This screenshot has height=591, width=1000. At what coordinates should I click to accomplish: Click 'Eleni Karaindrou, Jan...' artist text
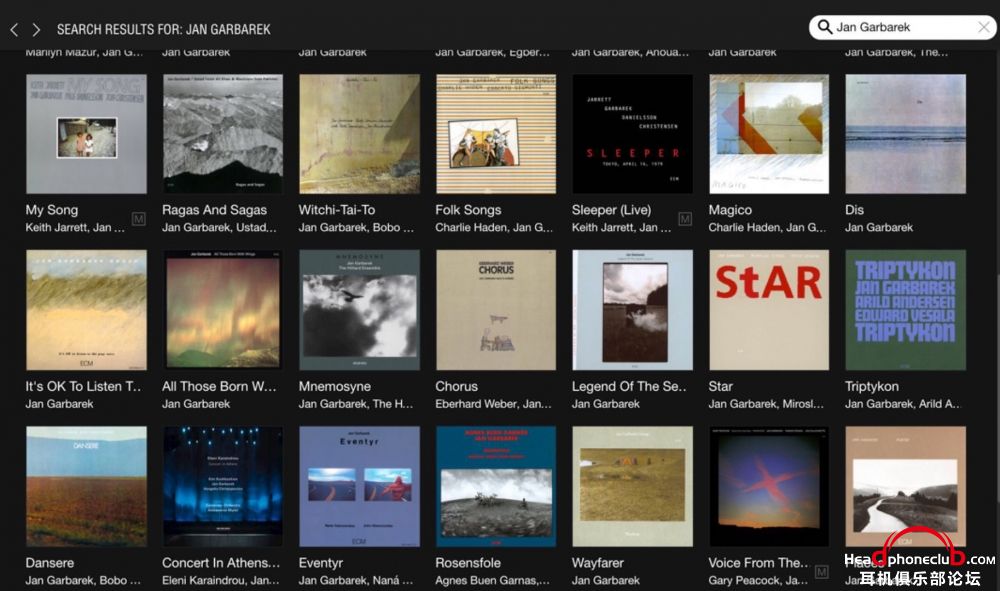coord(221,581)
